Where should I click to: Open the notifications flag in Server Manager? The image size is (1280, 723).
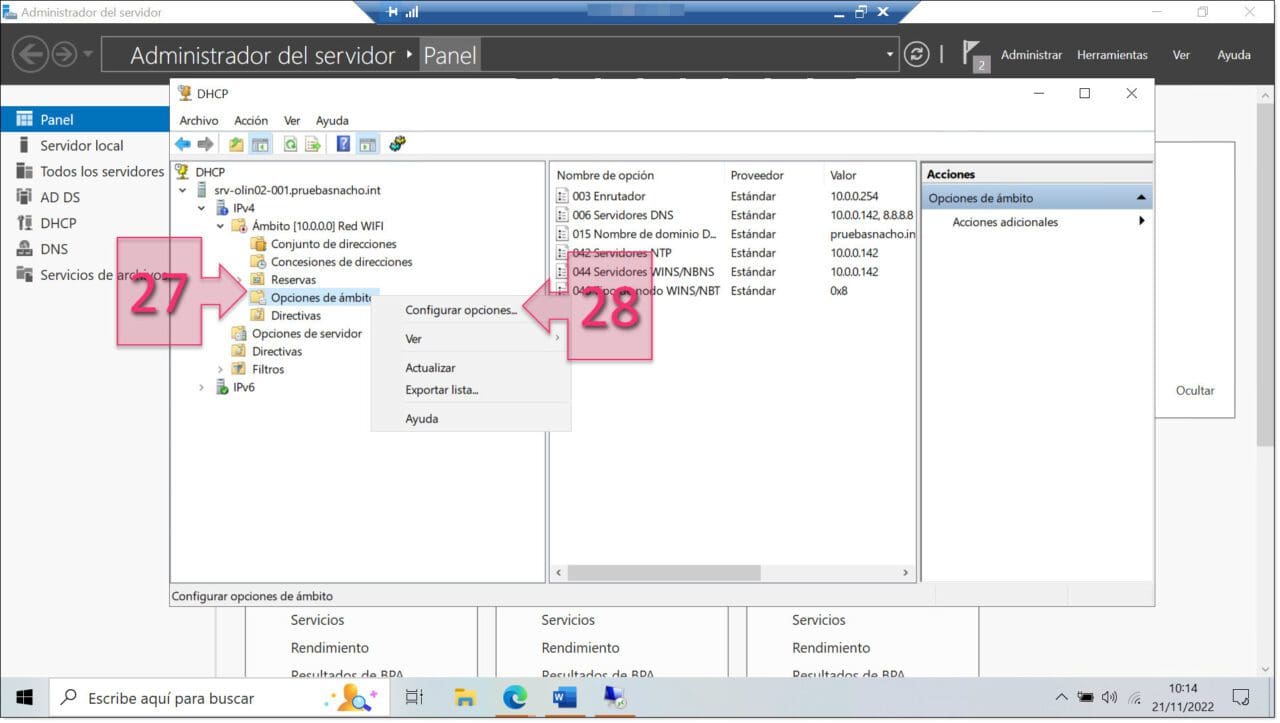tap(975, 55)
